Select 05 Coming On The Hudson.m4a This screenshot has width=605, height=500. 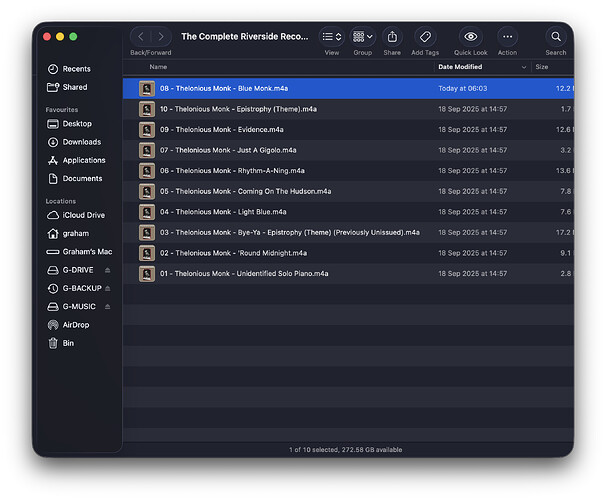[x=348, y=191]
